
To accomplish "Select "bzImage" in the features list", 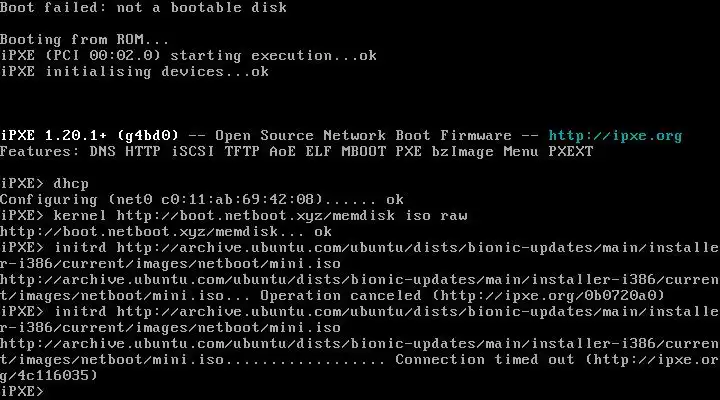I will pos(463,152).
